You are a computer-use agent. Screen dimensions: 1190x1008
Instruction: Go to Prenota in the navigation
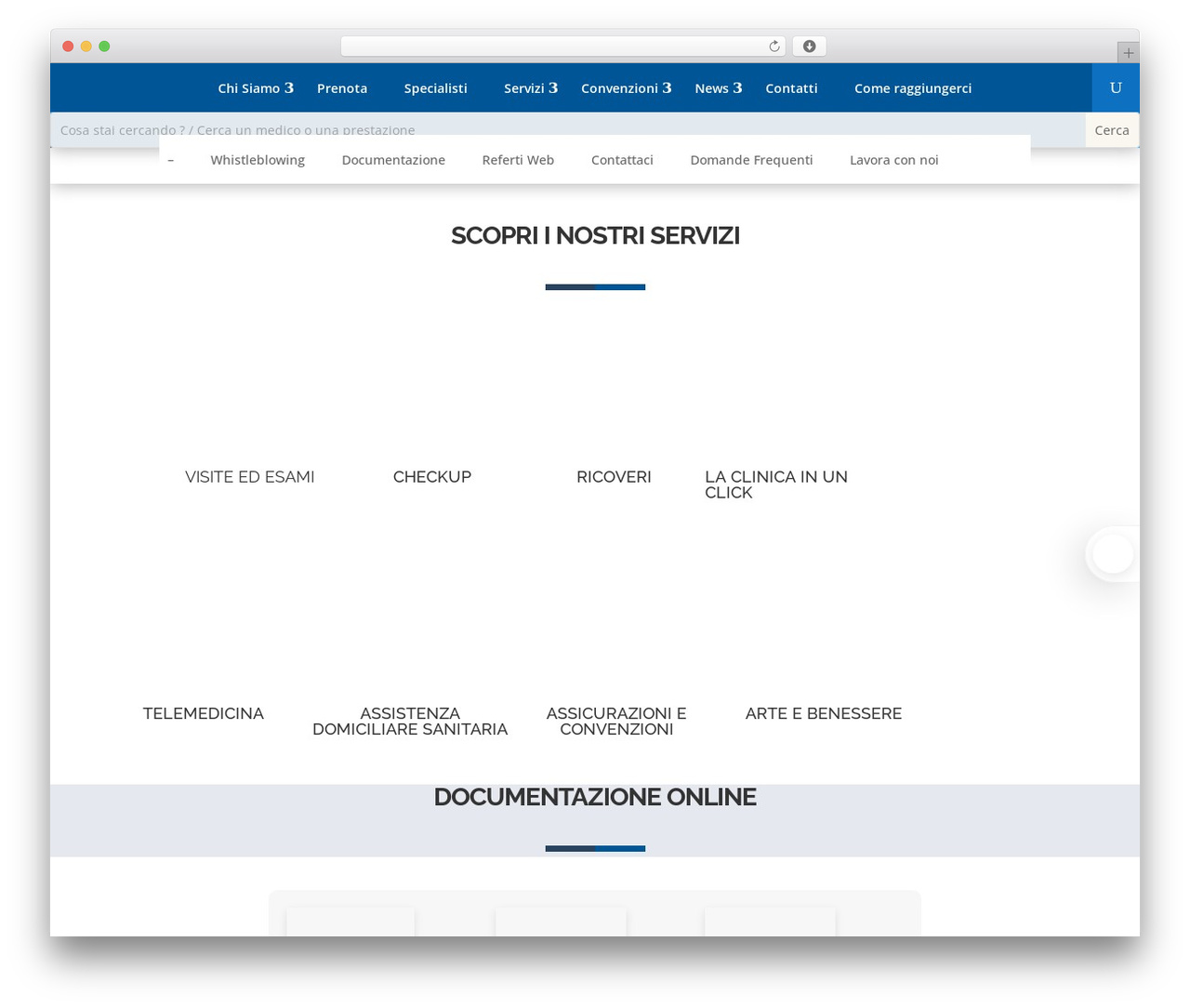coord(342,88)
